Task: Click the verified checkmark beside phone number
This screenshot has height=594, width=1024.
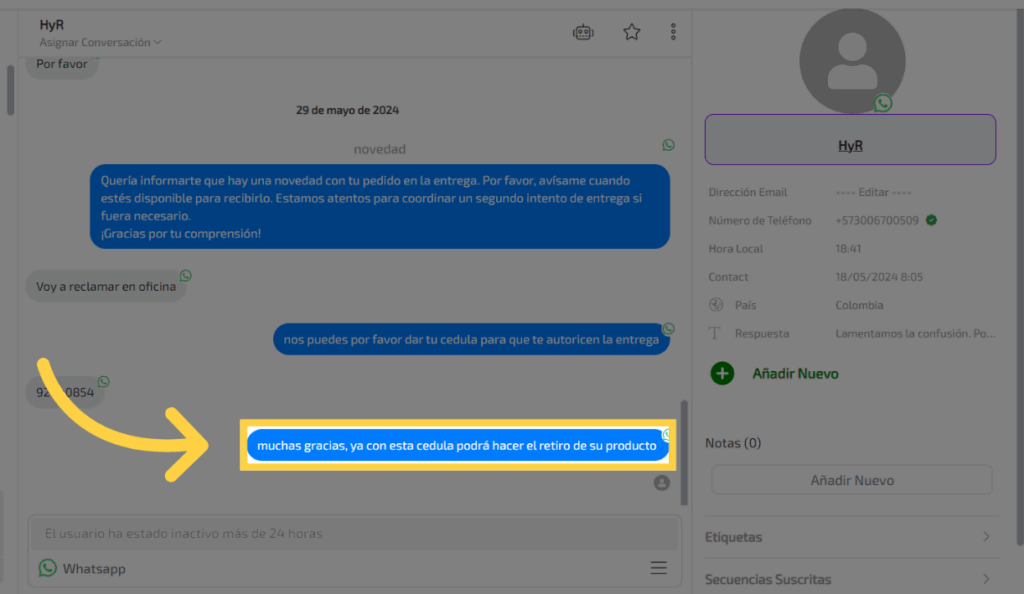Action: [931, 220]
